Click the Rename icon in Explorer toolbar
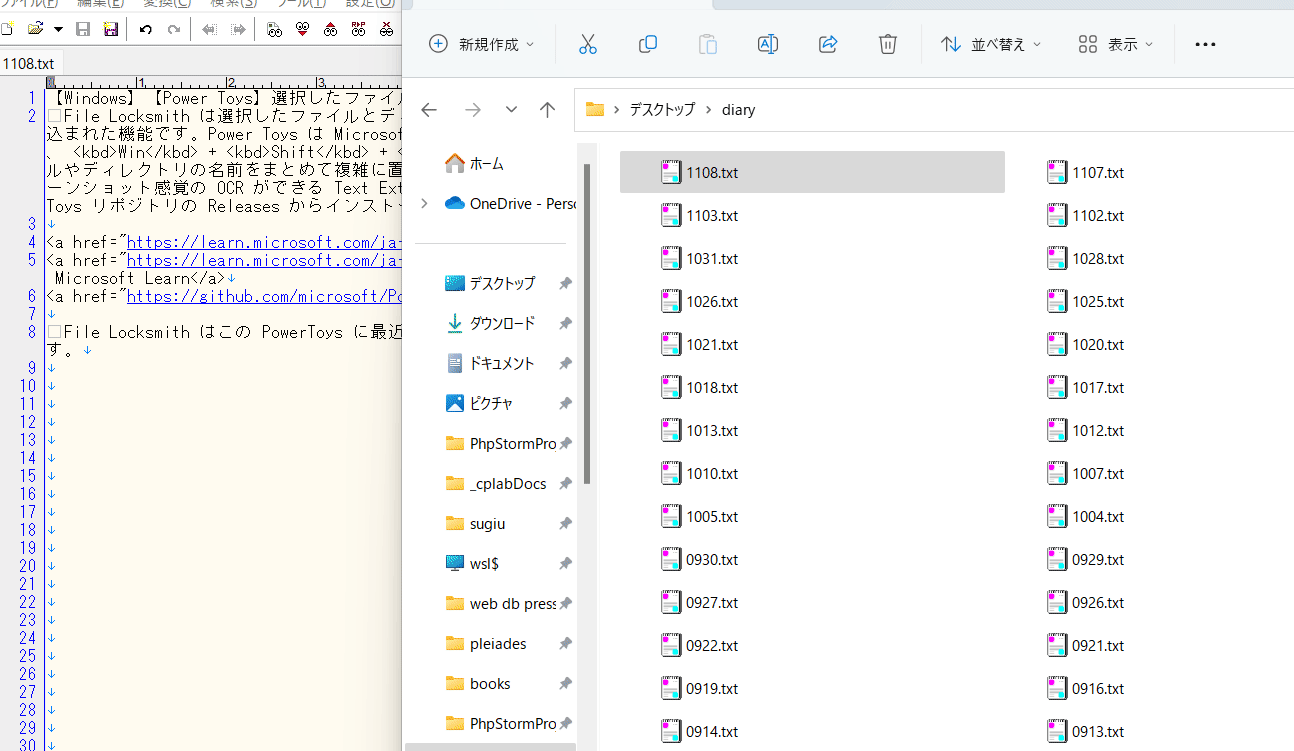Image resolution: width=1294 pixels, height=751 pixels. point(767,44)
